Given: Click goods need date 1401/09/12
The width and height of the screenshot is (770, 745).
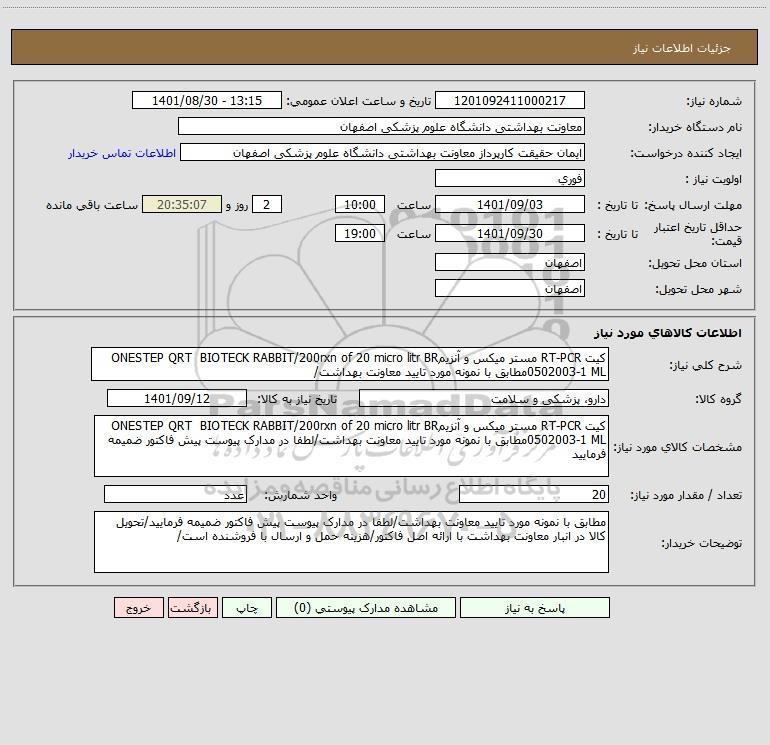Looking at the screenshot, I should point(177,398).
